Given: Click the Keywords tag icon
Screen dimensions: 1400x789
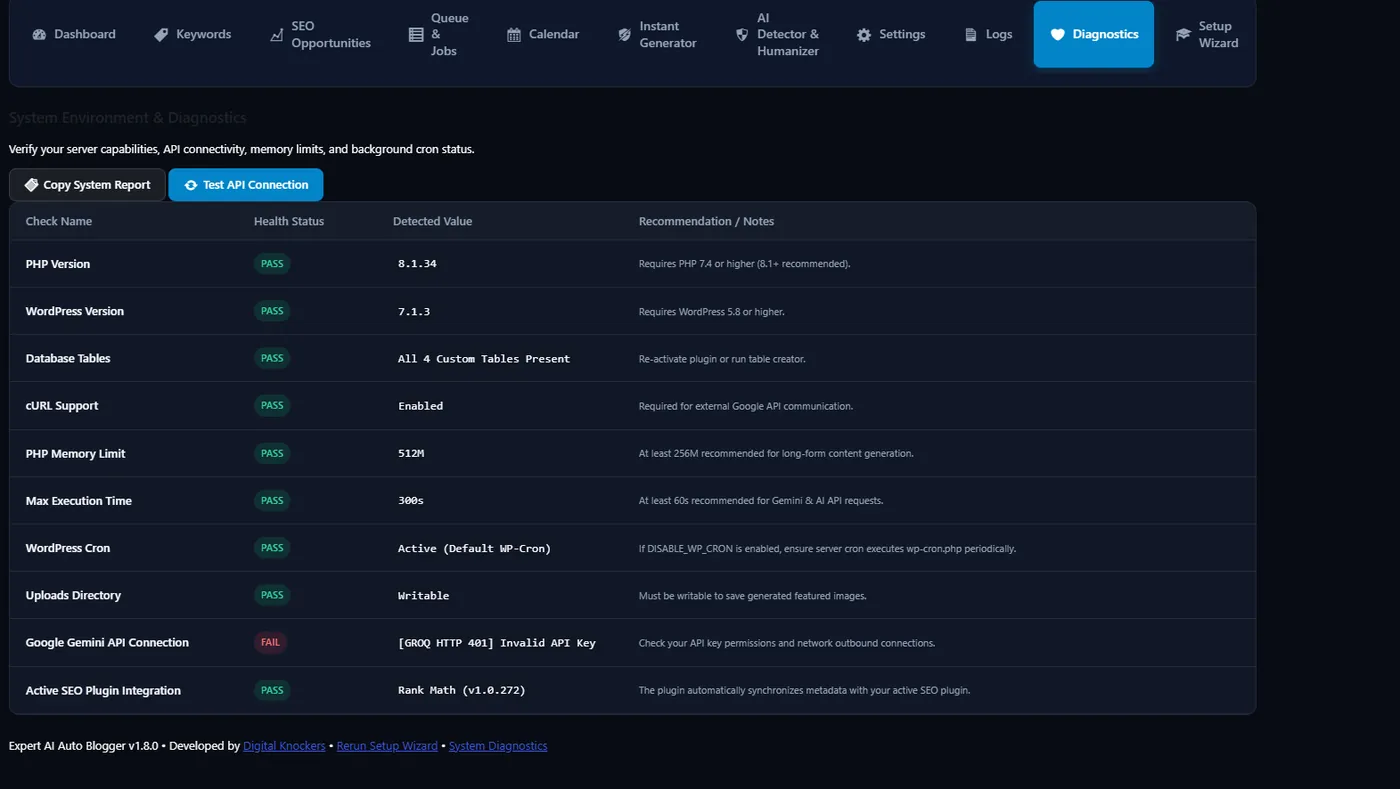Looking at the screenshot, I should click(x=161, y=34).
